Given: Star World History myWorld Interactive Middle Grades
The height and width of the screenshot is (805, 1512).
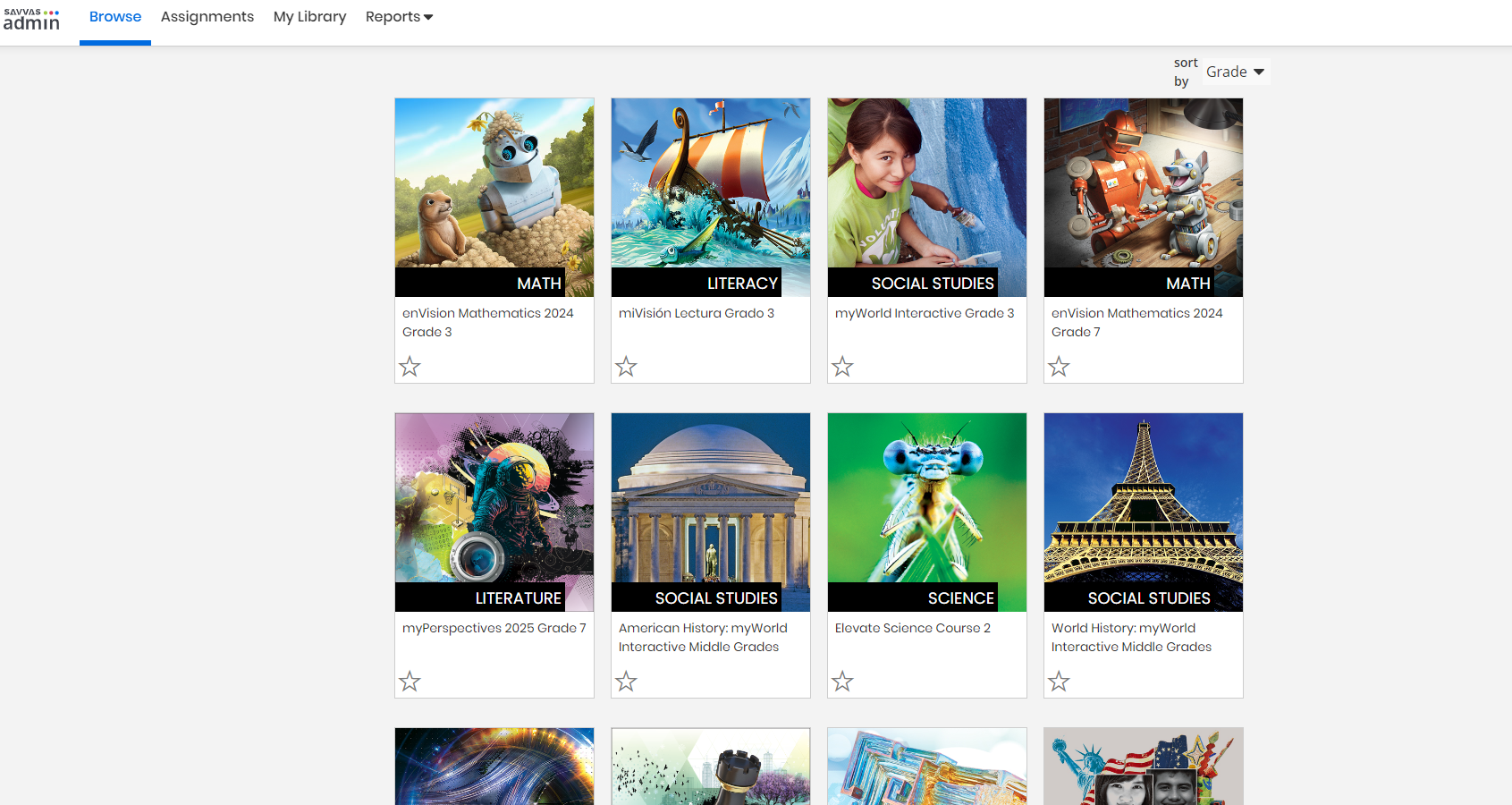Looking at the screenshot, I should pyautogui.click(x=1059, y=682).
